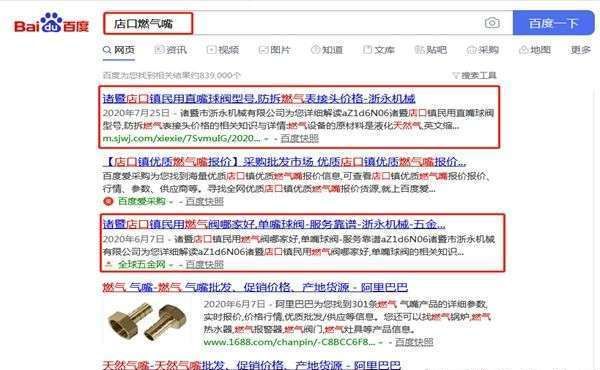Click date 2020年7月25日 in first result
This screenshot has width=600, height=370.
click(x=136, y=113)
